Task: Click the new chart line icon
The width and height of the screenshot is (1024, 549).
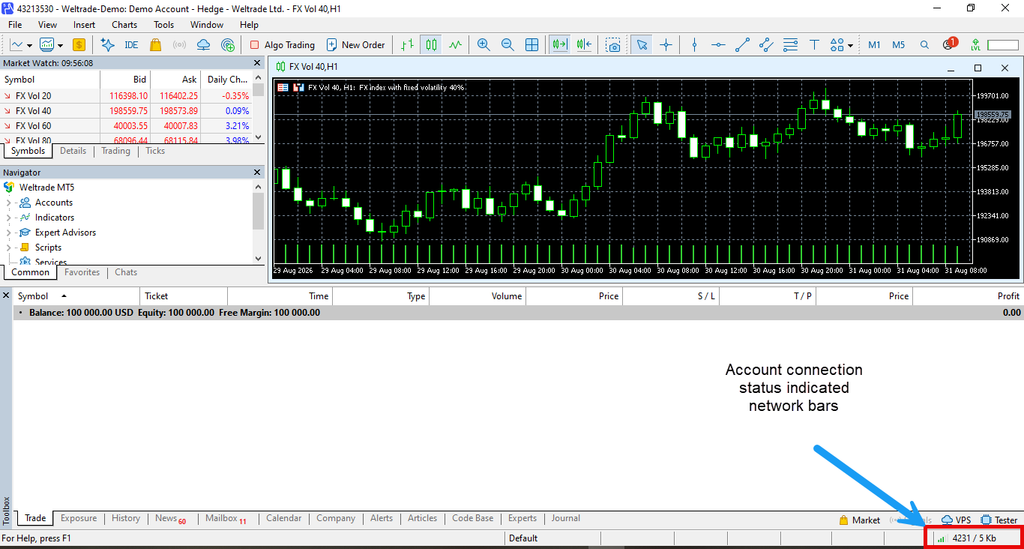Action: coord(17,45)
